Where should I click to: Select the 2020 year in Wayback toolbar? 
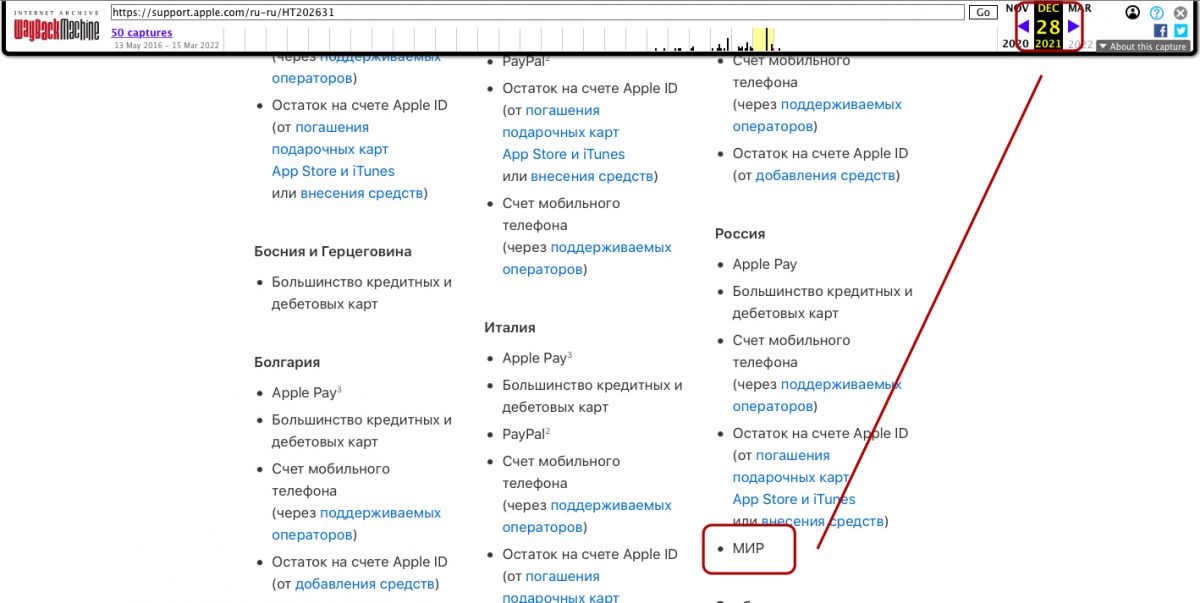[x=1015, y=44]
